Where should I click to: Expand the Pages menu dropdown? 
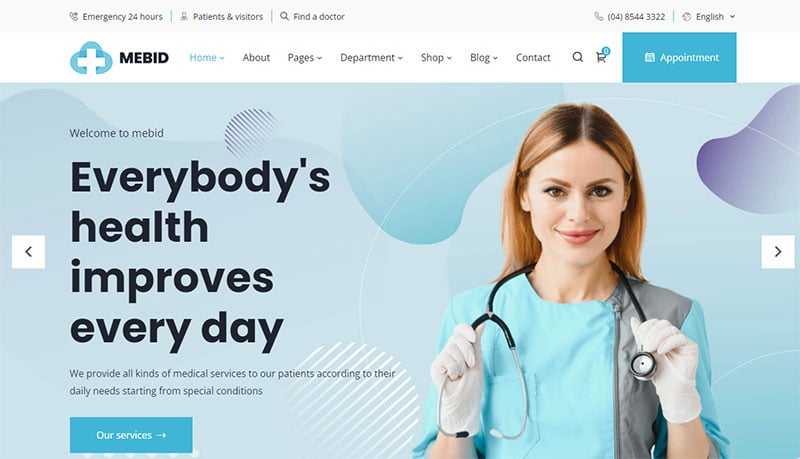coord(305,58)
